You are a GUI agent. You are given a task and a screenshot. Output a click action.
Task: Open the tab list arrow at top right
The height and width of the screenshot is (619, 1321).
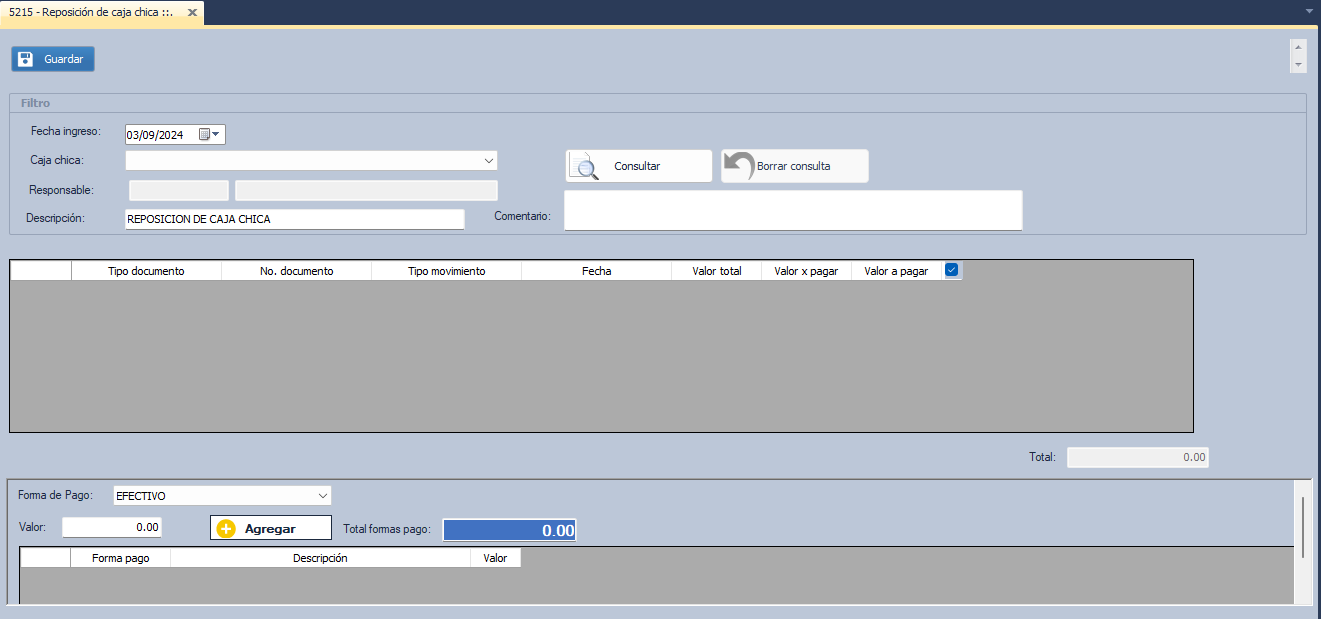click(x=1309, y=11)
